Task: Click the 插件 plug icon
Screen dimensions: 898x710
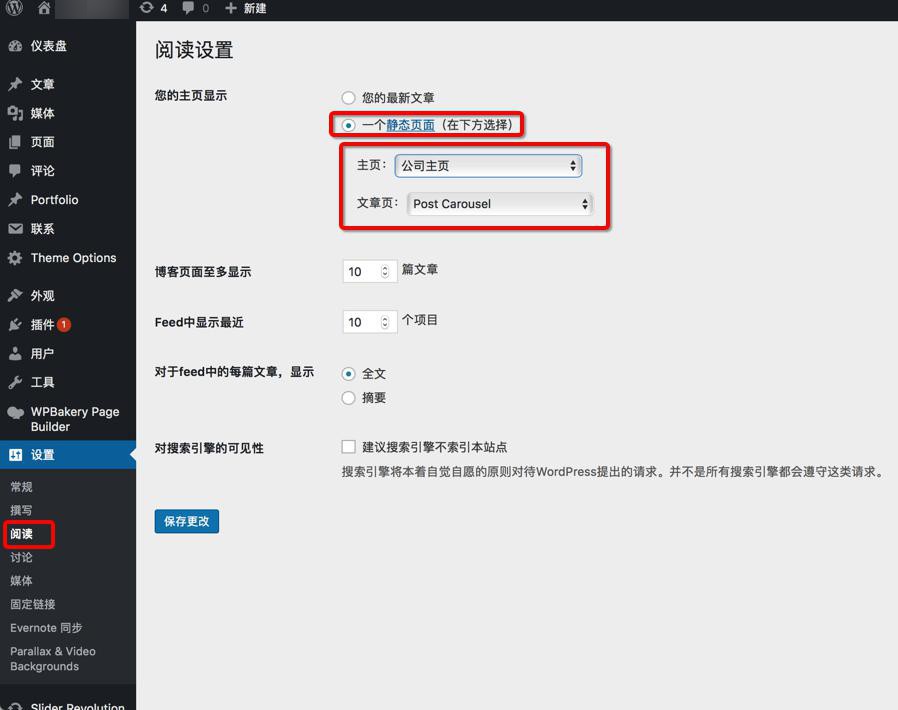Action: click(x=15, y=325)
